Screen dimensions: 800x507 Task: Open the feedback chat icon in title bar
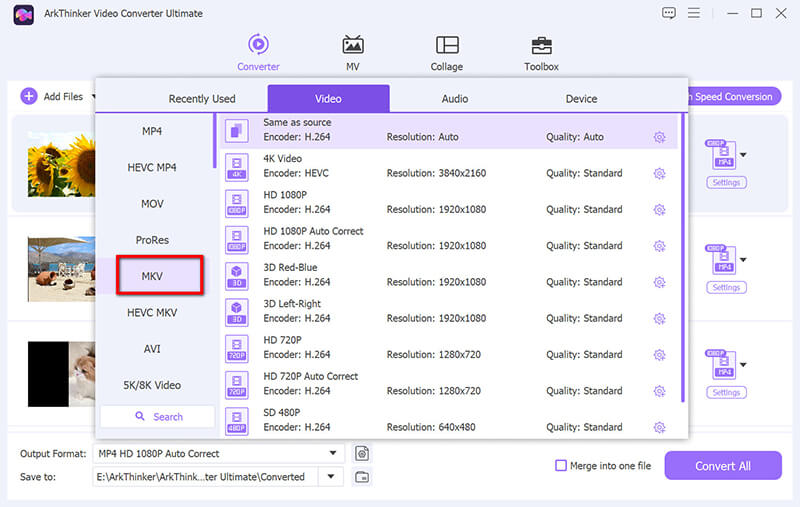tap(668, 13)
